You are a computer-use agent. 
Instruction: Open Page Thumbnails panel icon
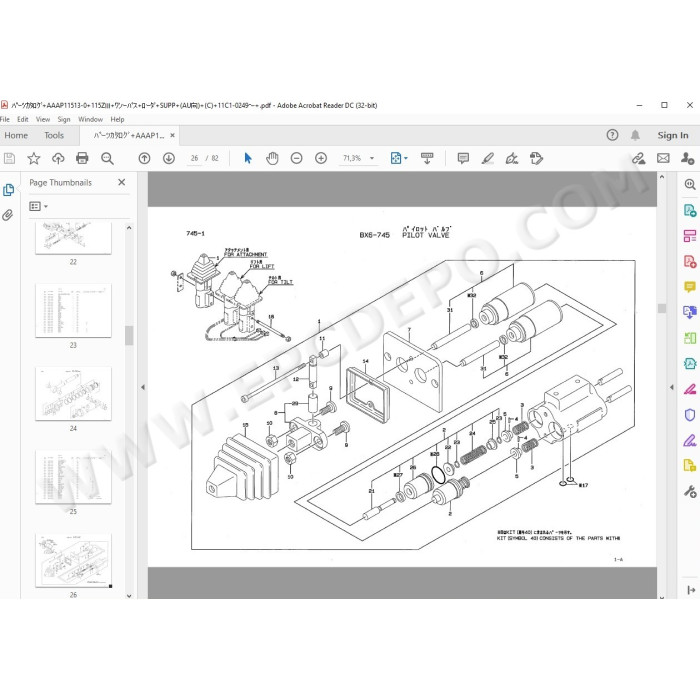(x=8, y=190)
